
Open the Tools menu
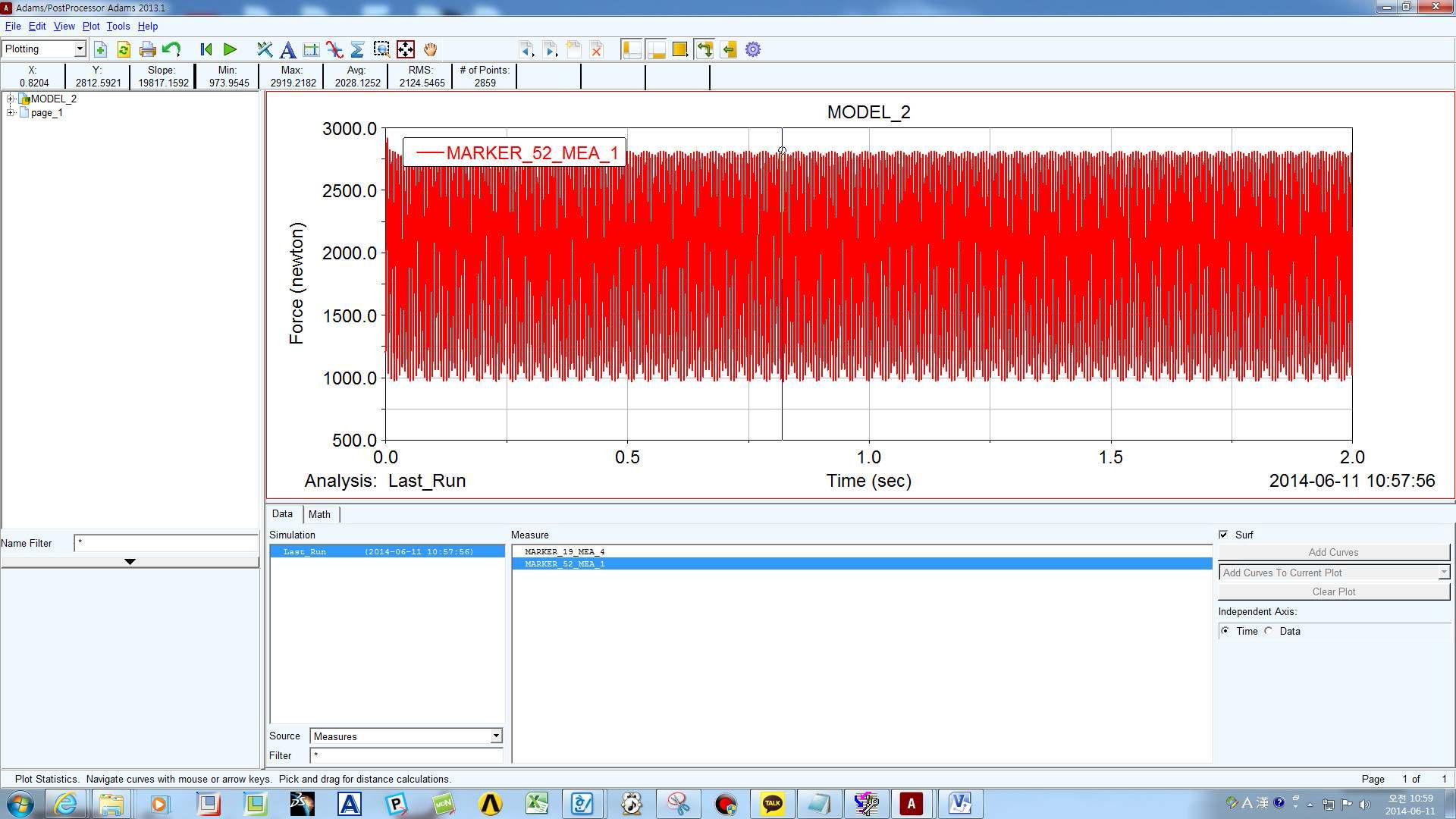coord(118,26)
